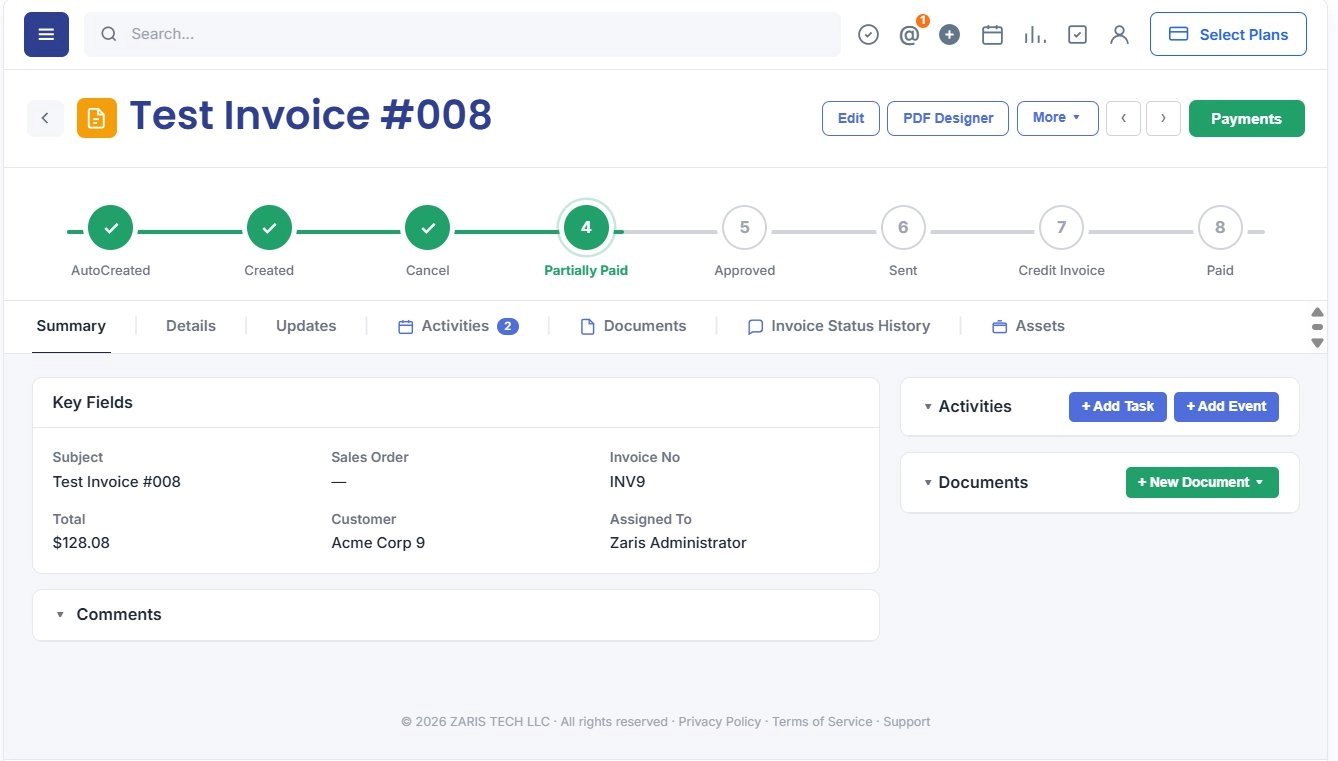This screenshot has width=1338, height=761.
Task: Click the Key Fields panel header
Action: click(456, 403)
